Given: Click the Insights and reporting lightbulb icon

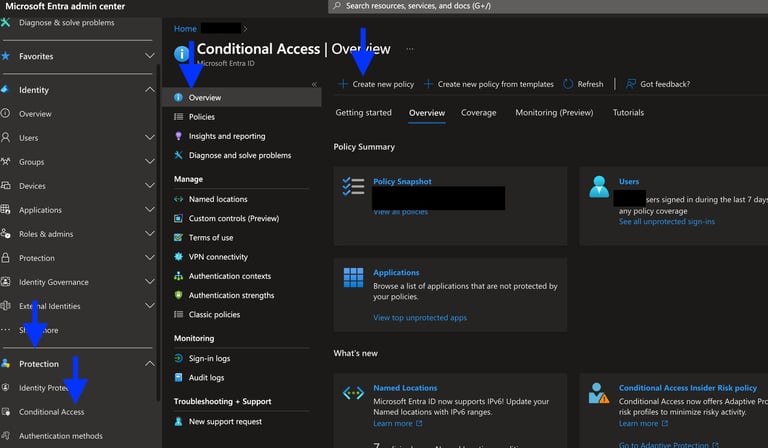Looking at the screenshot, I should [178, 136].
